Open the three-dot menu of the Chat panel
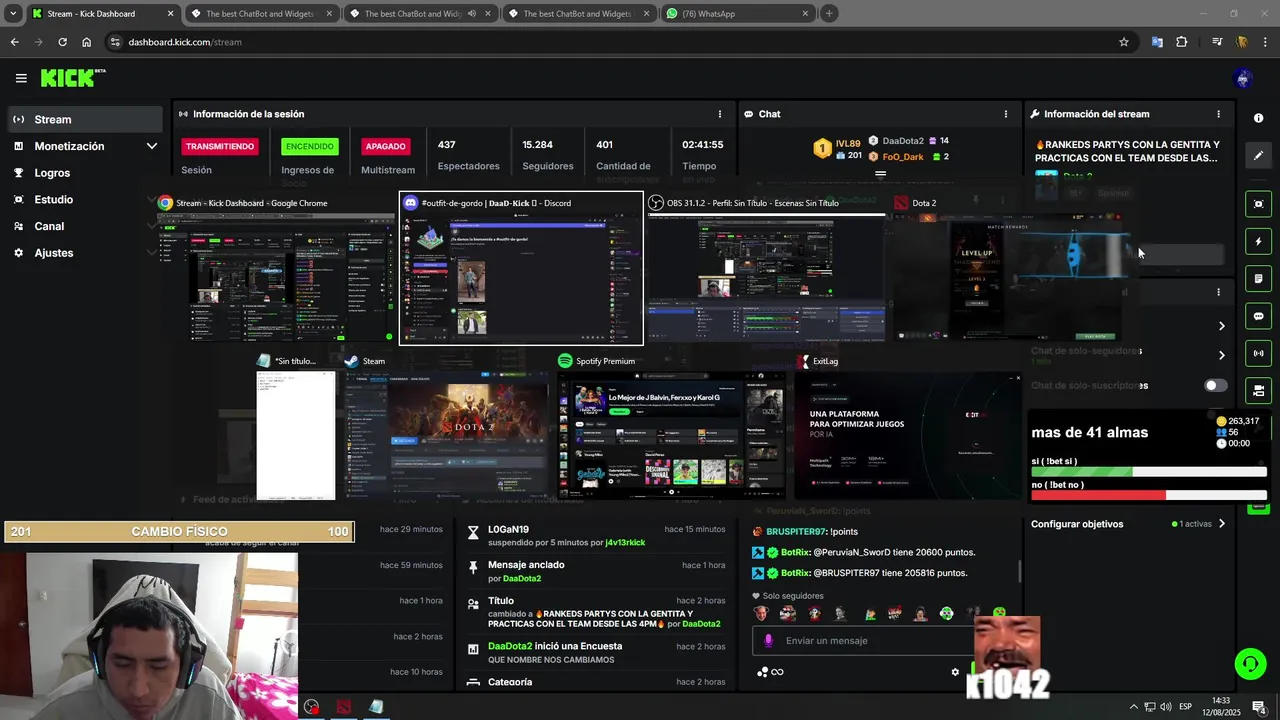Viewport: 1280px width, 720px height. click(1005, 114)
